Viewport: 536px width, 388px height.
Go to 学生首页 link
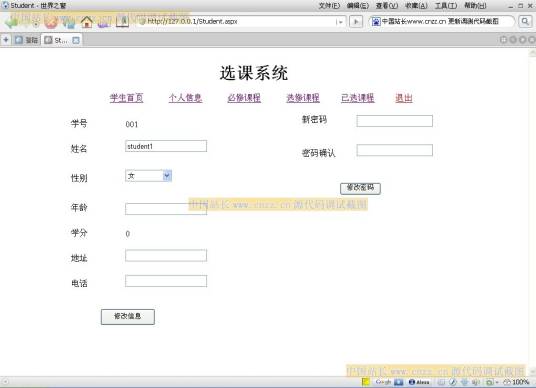click(126, 98)
